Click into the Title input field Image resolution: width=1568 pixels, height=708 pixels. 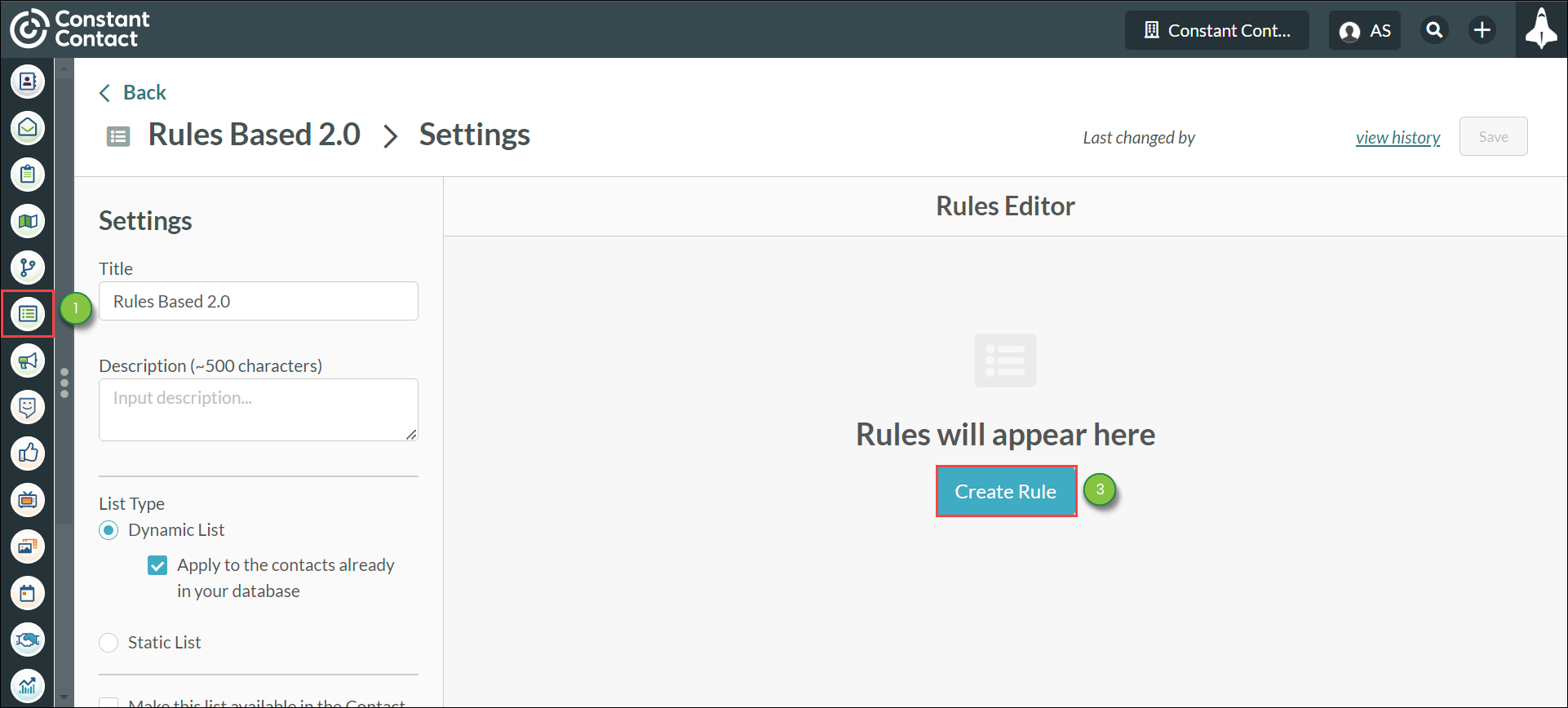tap(259, 301)
